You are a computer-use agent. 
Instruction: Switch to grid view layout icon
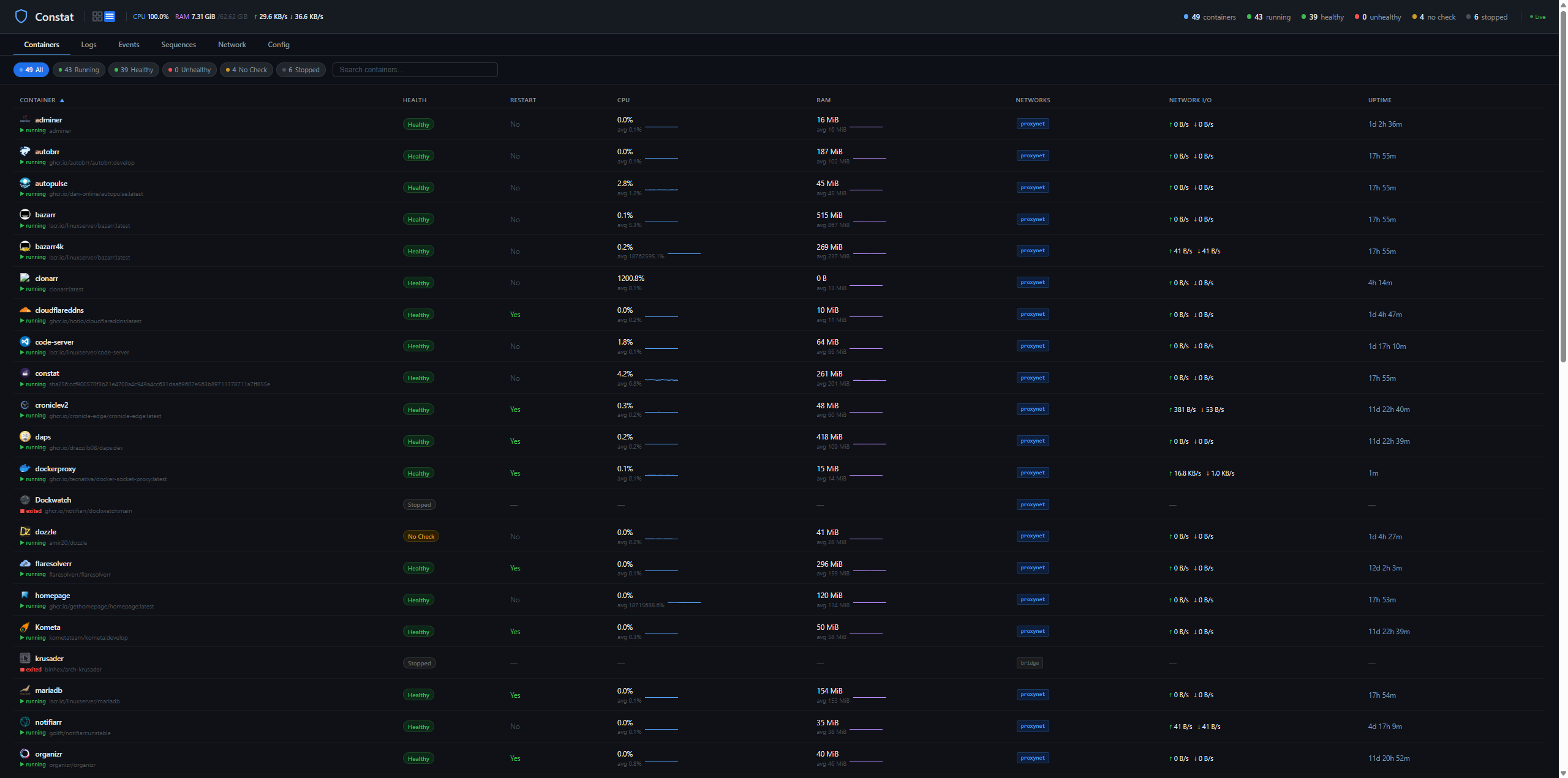97,17
